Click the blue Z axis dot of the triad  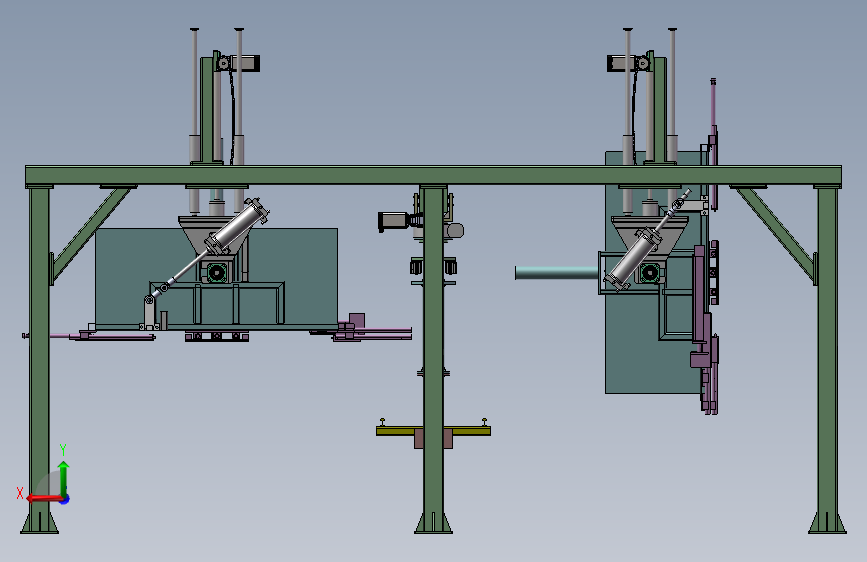click(65, 499)
